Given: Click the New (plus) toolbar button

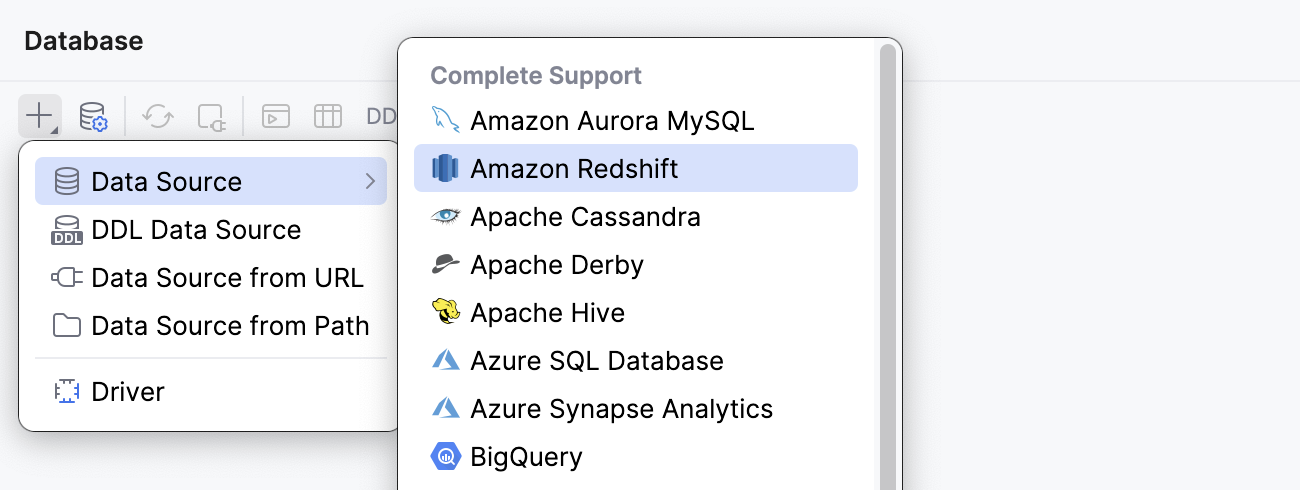Looking at the screenshot, I should pos(39,116).
